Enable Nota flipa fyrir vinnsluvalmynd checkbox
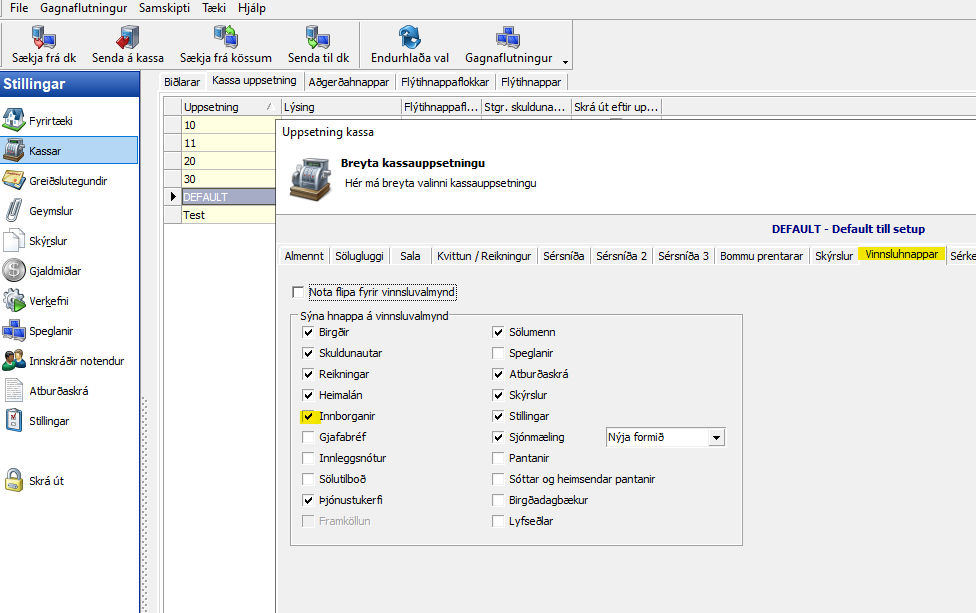Screen dimensions: 976x613 [297, 292]
